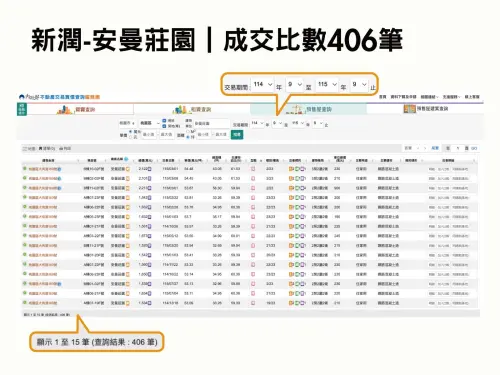Click the minimum area input field
The height and width of the screenshot is (375, 500).
(x=203, y=134)
